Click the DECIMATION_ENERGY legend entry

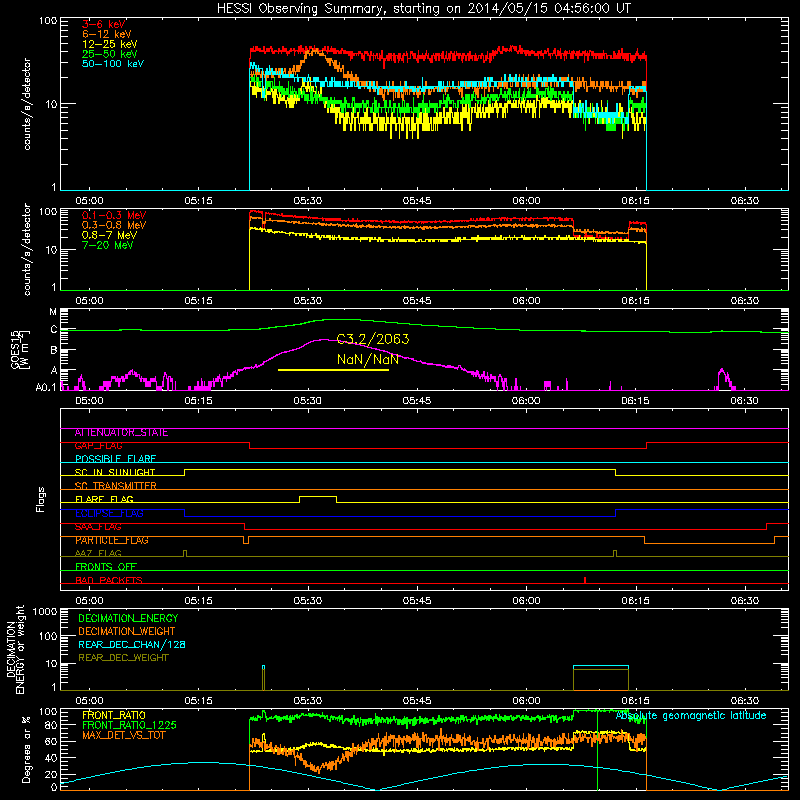(128, 618)
